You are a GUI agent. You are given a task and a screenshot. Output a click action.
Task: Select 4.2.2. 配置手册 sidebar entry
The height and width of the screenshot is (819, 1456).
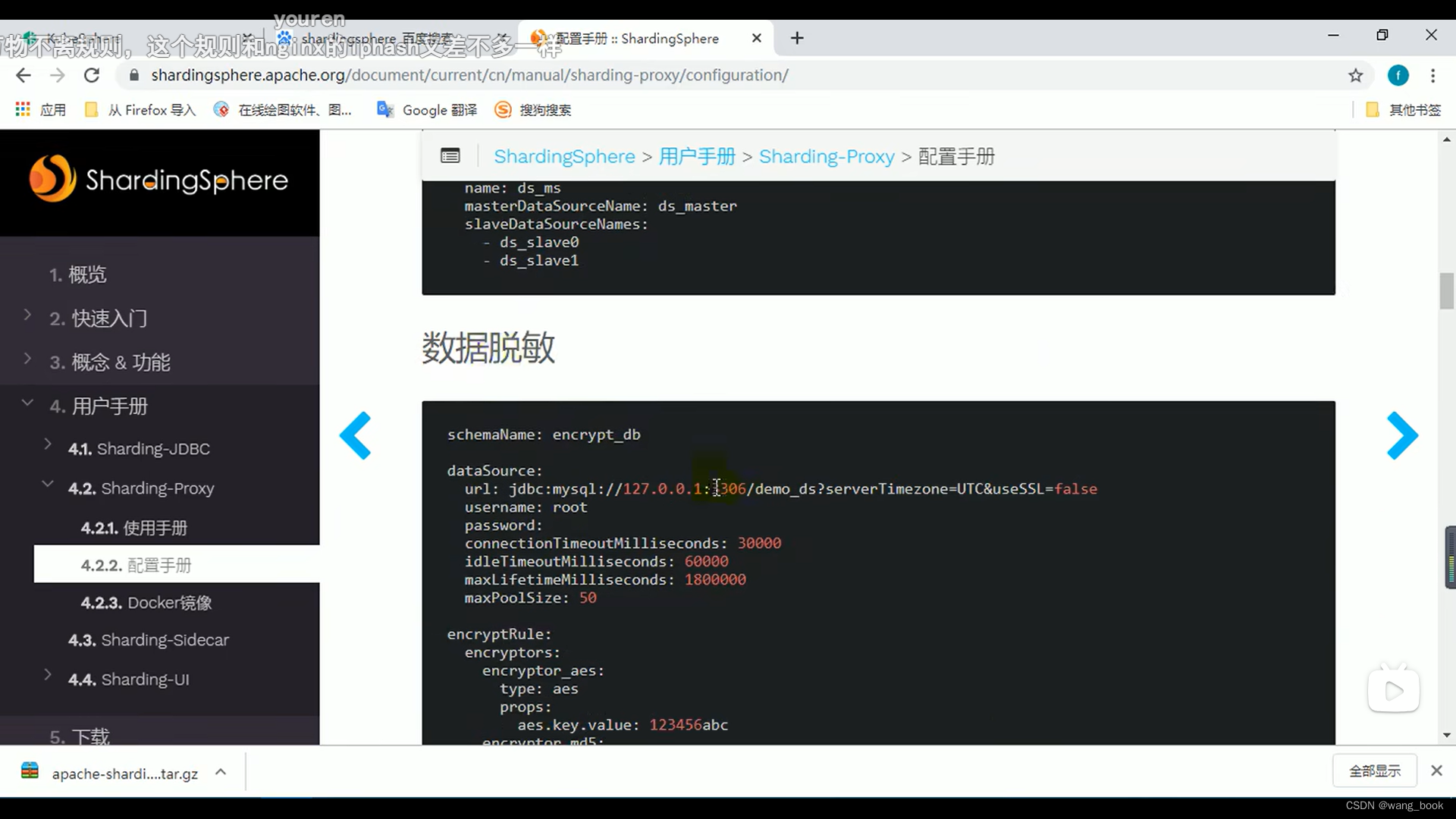pyautogui.click(x=177, y=564)
